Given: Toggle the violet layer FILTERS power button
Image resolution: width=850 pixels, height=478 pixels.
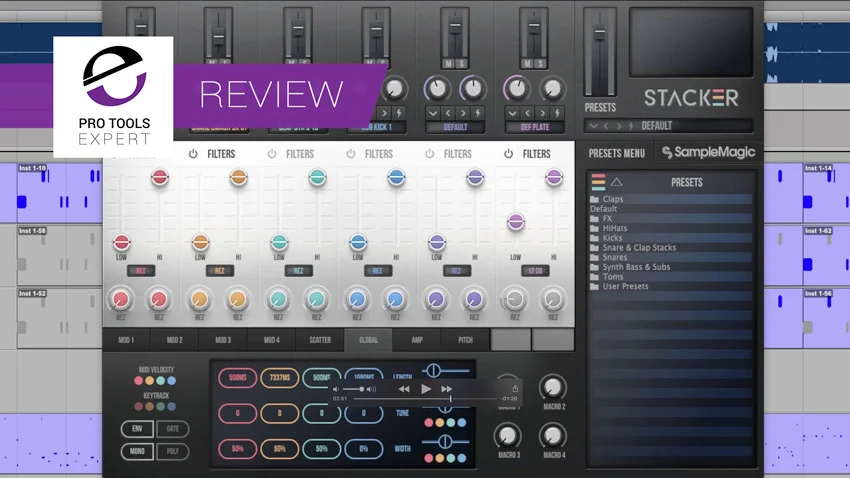Looking at the screenshot, I should pyautogui.click(x=508, y=154).
